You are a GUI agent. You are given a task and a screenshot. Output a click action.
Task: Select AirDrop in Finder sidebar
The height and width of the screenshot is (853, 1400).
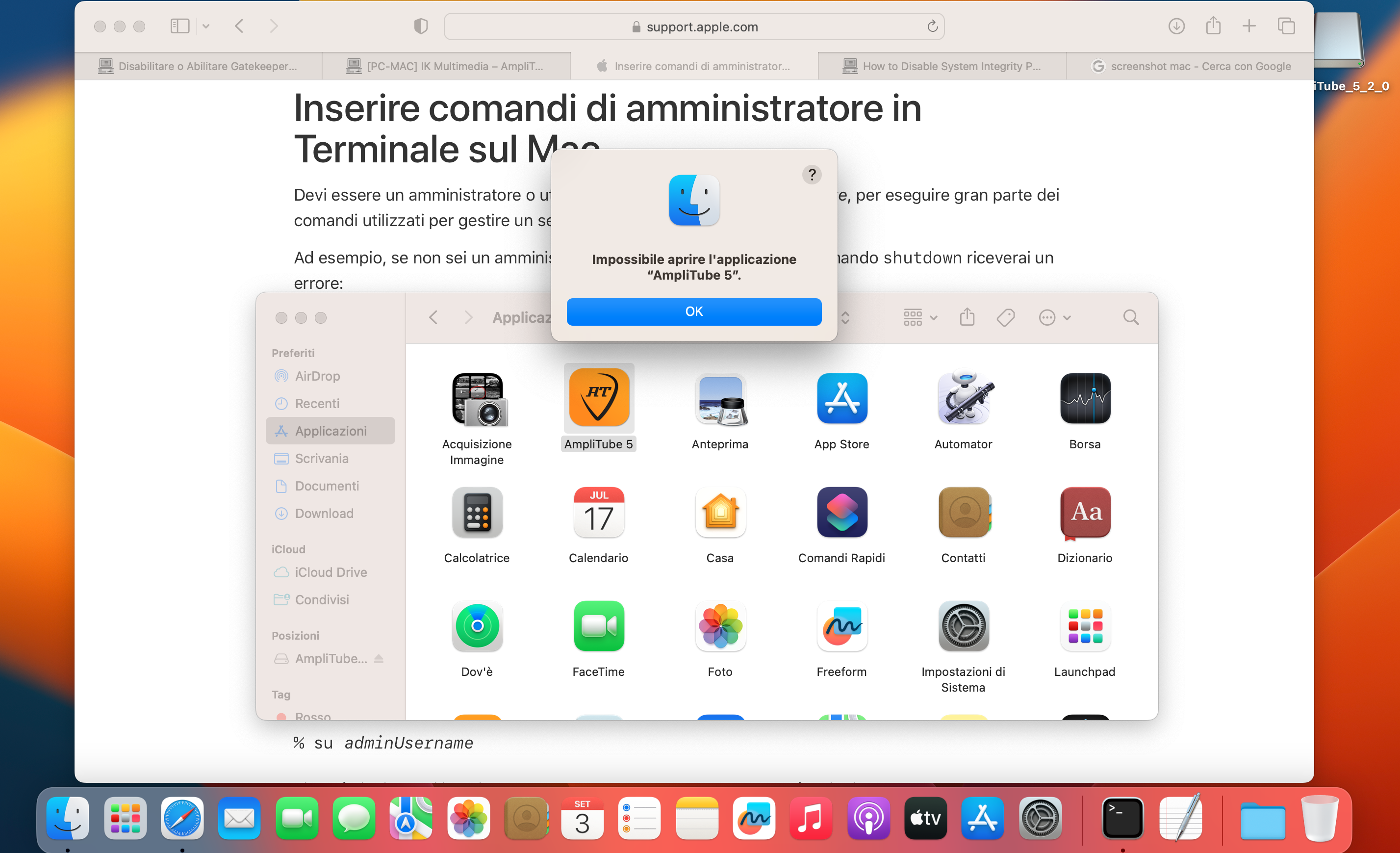coord(330,376)
